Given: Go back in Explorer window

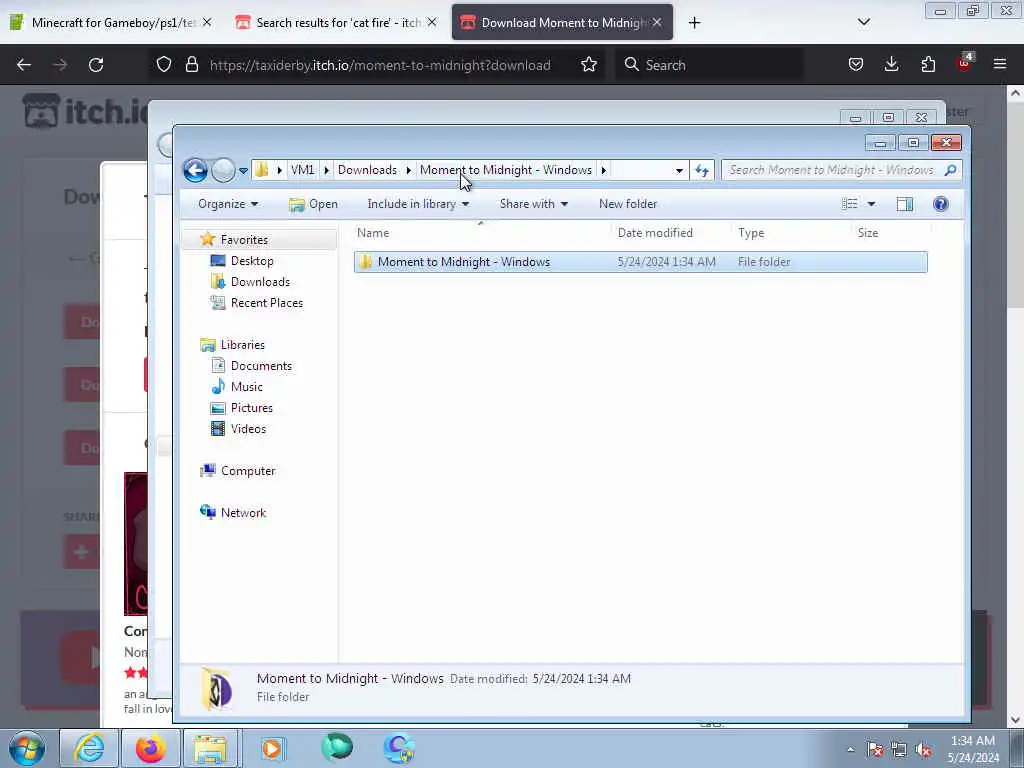Looking at the screenshot, I should (195, 170).
